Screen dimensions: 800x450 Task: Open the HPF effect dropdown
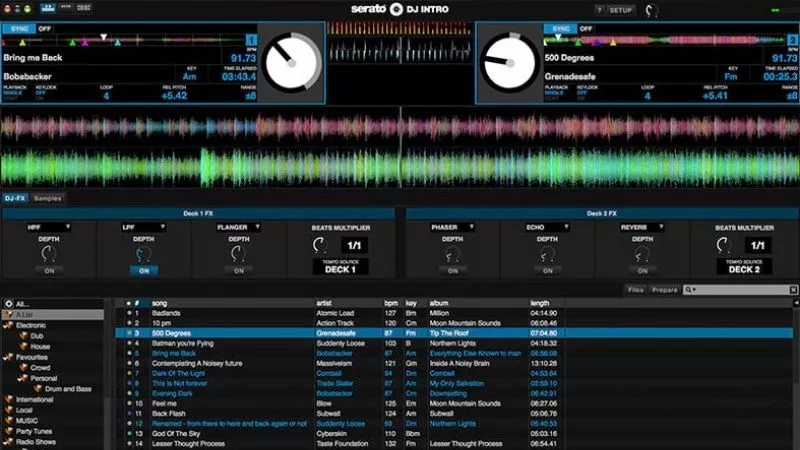(48, 227)
